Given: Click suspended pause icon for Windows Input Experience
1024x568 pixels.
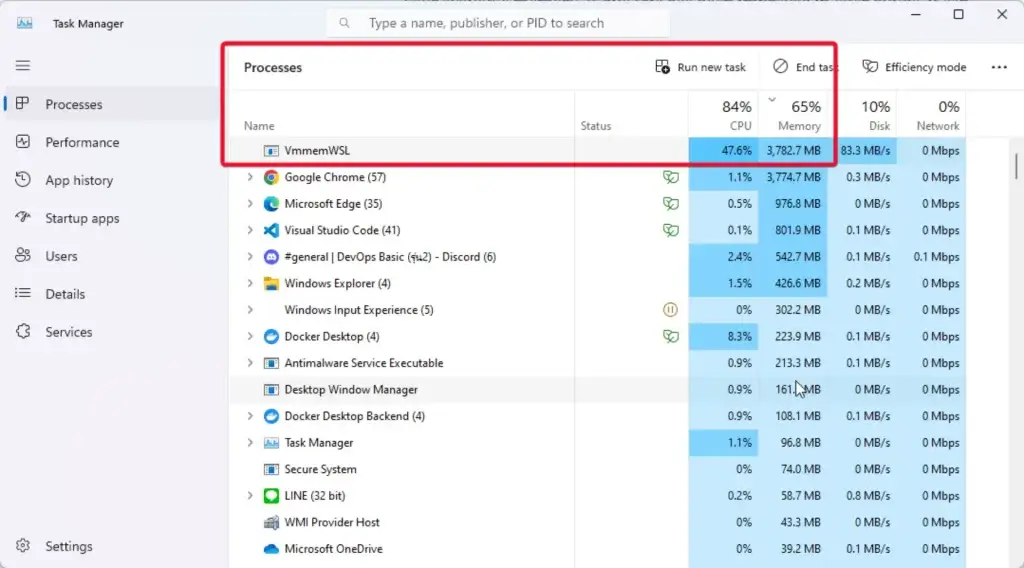Looking at the screenshot, I should (x=670, y=309).
